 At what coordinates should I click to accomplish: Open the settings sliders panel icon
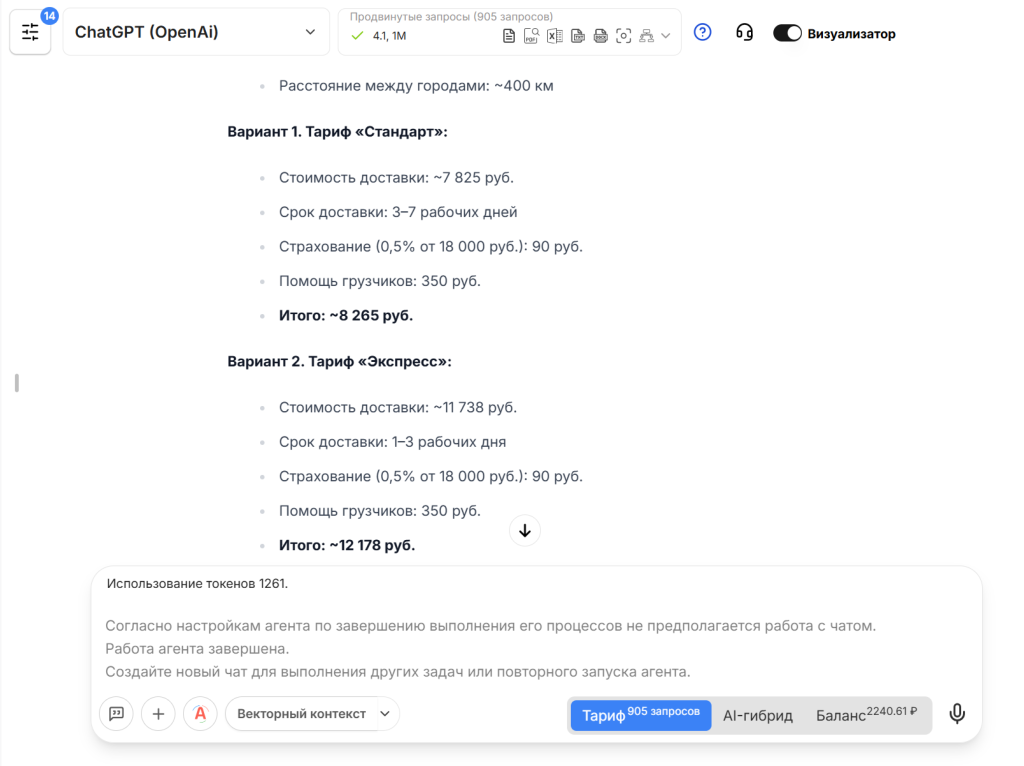(30, 32)
